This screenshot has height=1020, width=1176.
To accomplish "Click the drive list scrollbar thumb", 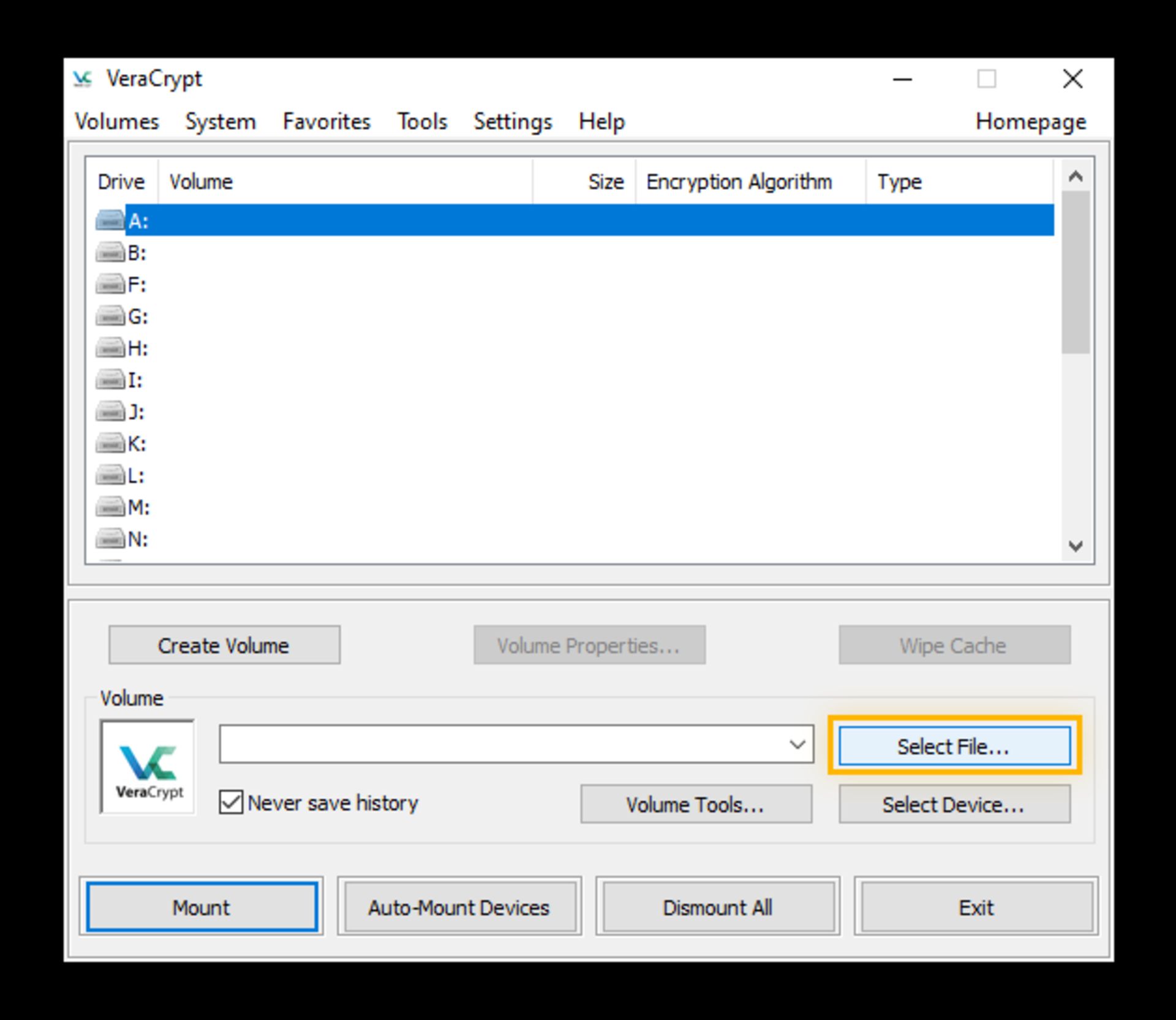I will coord(1076,272).
